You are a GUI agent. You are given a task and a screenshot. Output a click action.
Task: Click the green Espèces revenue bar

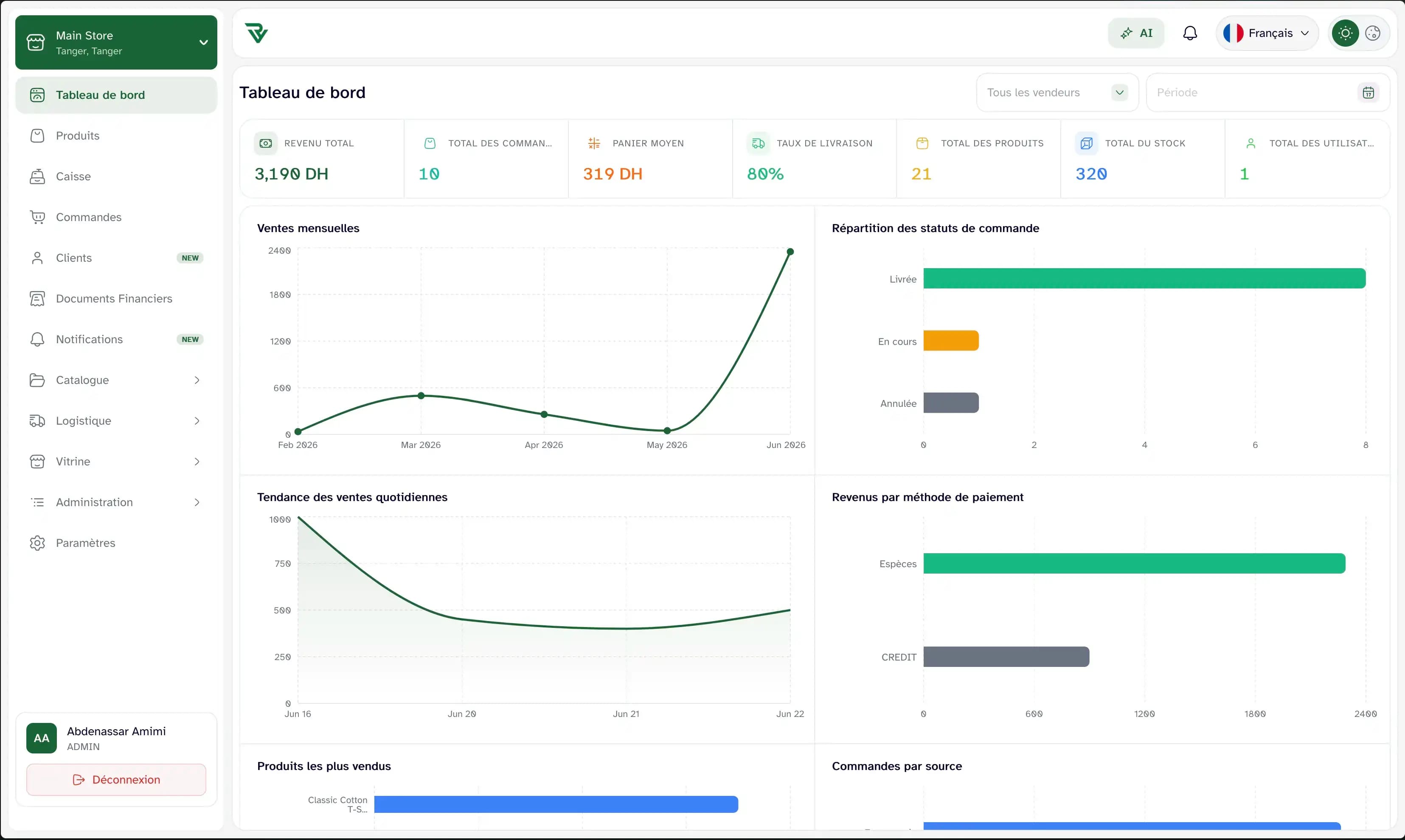pyautogui.click(x=1134, y=564)
